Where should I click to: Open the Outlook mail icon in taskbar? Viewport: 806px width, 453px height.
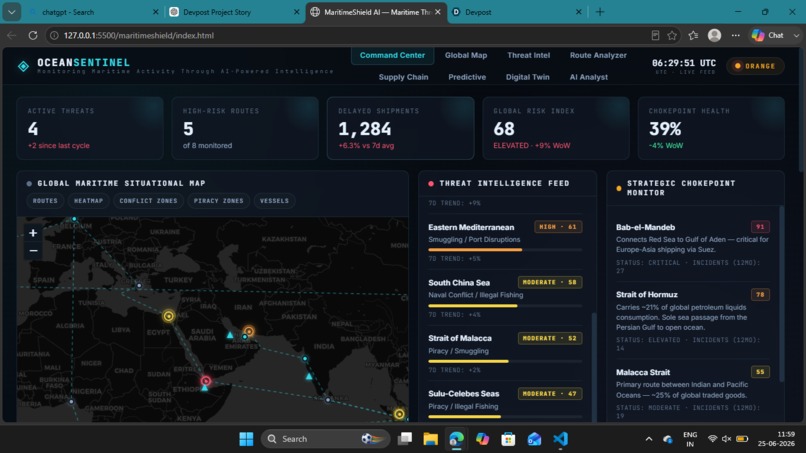(x=534, y=439)
